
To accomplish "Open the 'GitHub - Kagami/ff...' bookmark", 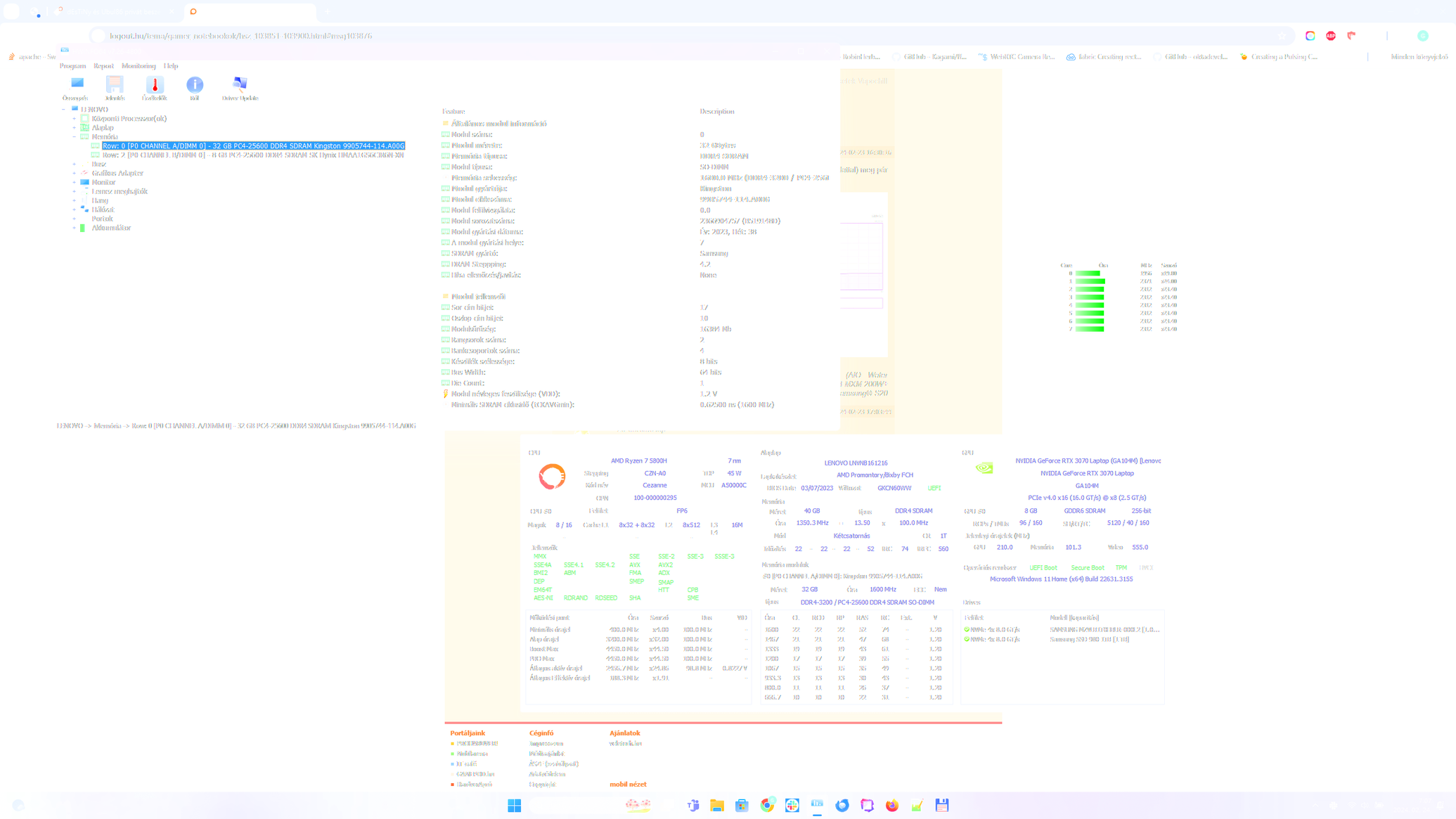I will 929,57.
